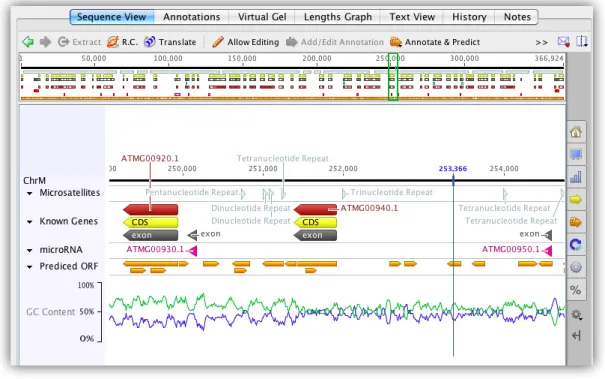This screenshot has width=605, height=379.
Task: Select the pink ATMG00930.1 microRNA arrow
Action: pos(192,250)
